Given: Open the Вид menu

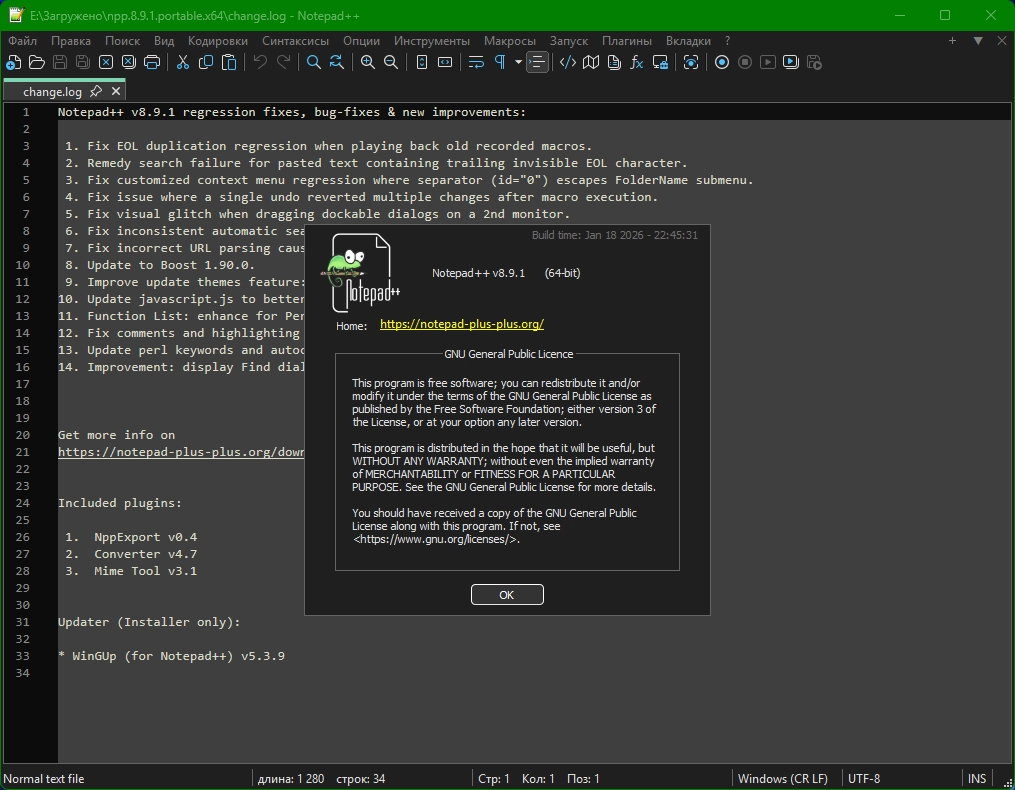Looking at the screenshot, I should click(164, 40).
